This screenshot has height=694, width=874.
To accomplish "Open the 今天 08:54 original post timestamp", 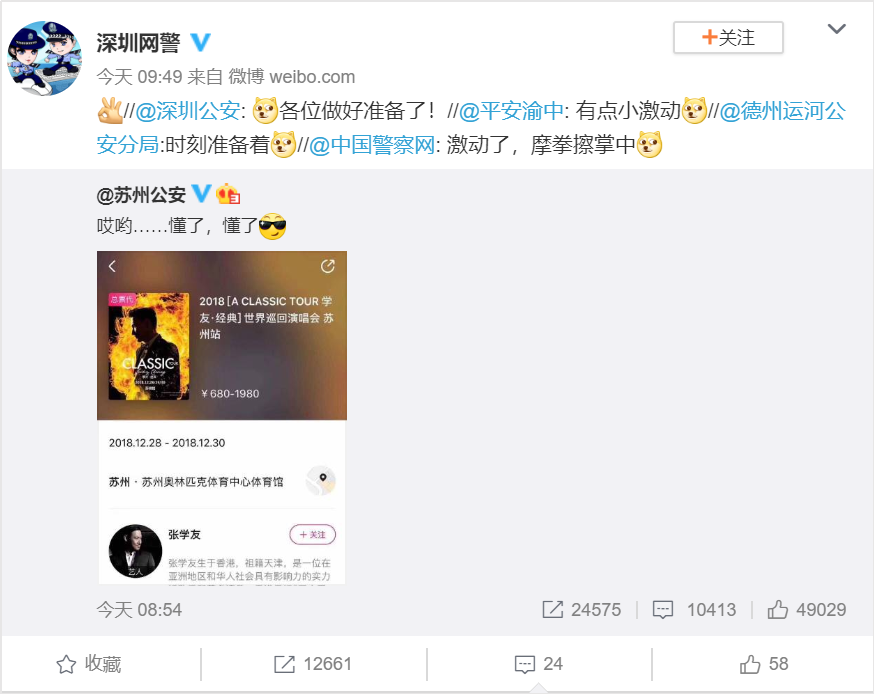I will [x=139, y=609].
